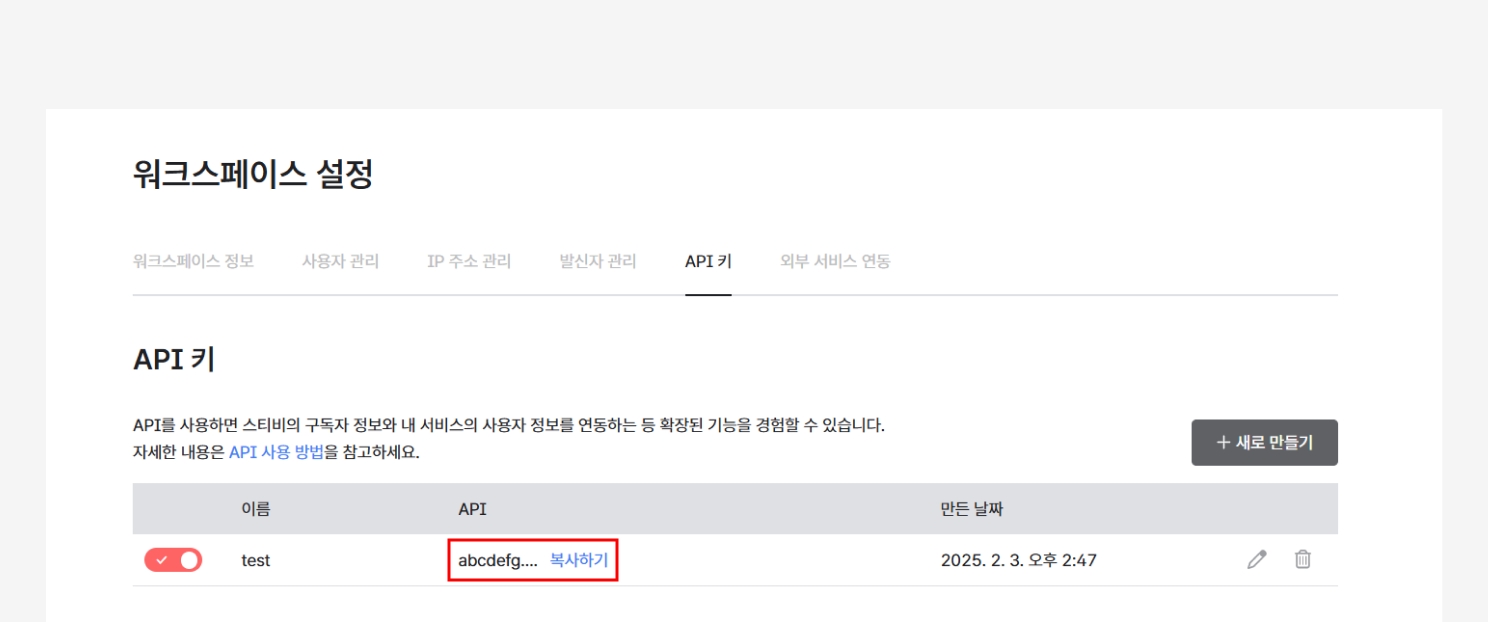Open the 외부 서비스 연동 tab
1488x622 pixels.
click(x=835, y=262)
